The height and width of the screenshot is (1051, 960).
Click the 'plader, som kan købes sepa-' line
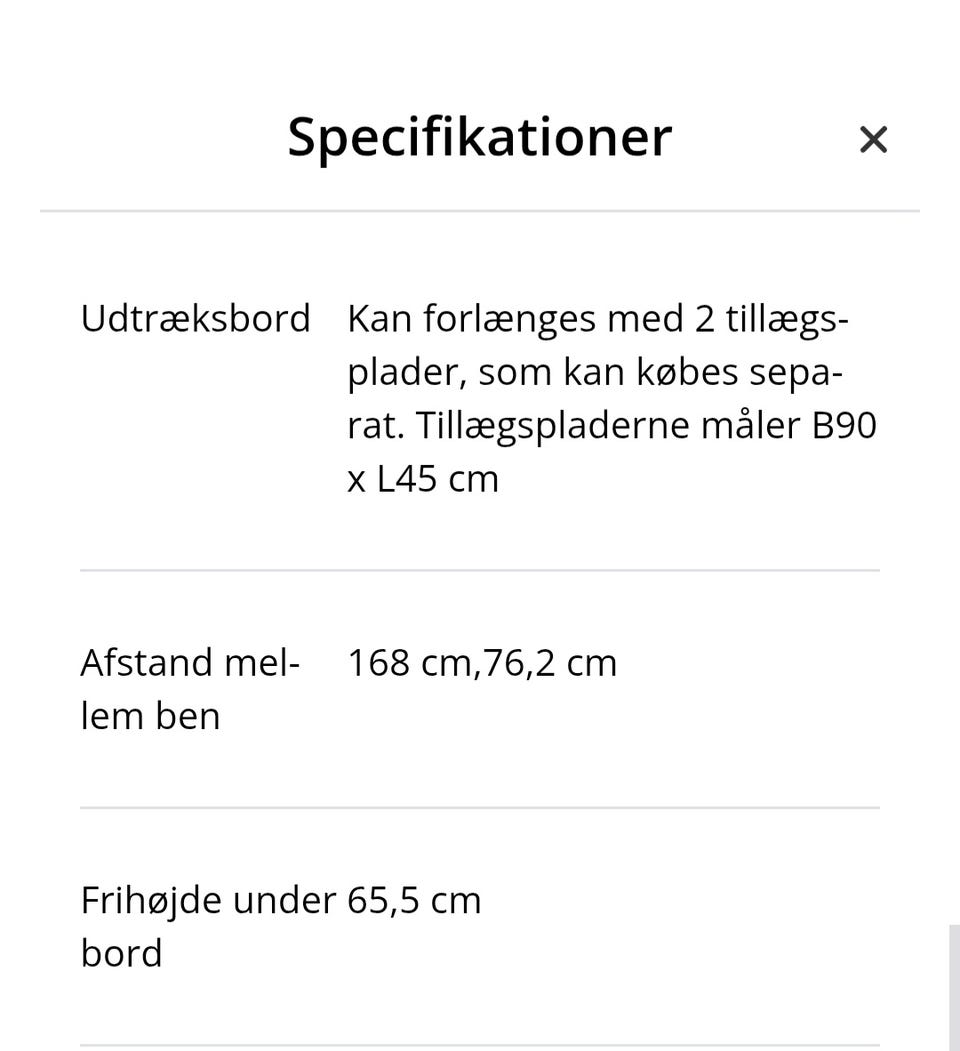click(594, 372)
